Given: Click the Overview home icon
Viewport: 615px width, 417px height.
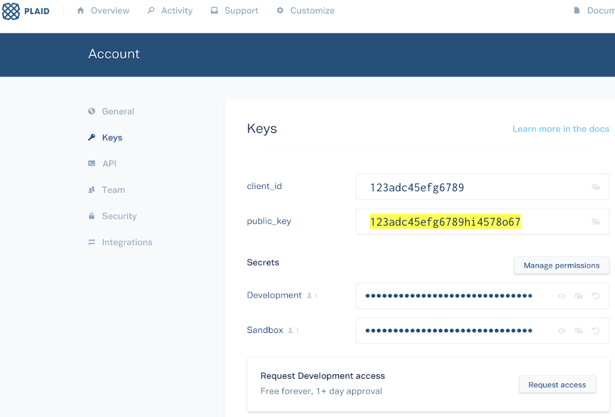Looking at the screenshot, I should (x=81, y=11).
